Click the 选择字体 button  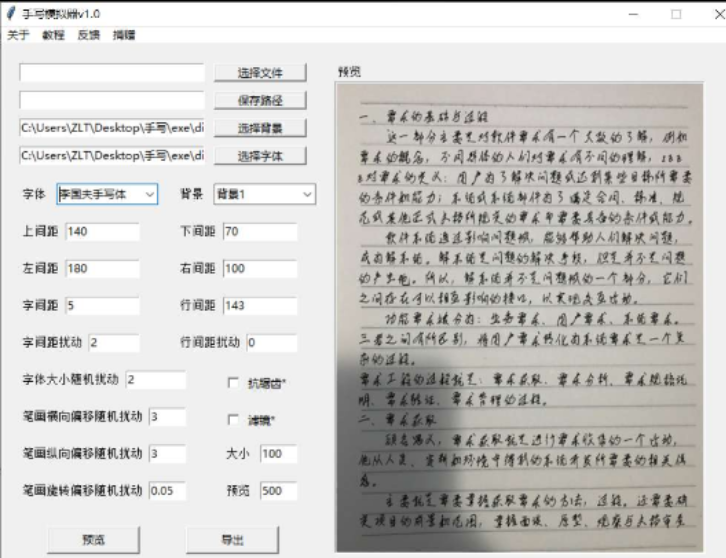[259, 156]
